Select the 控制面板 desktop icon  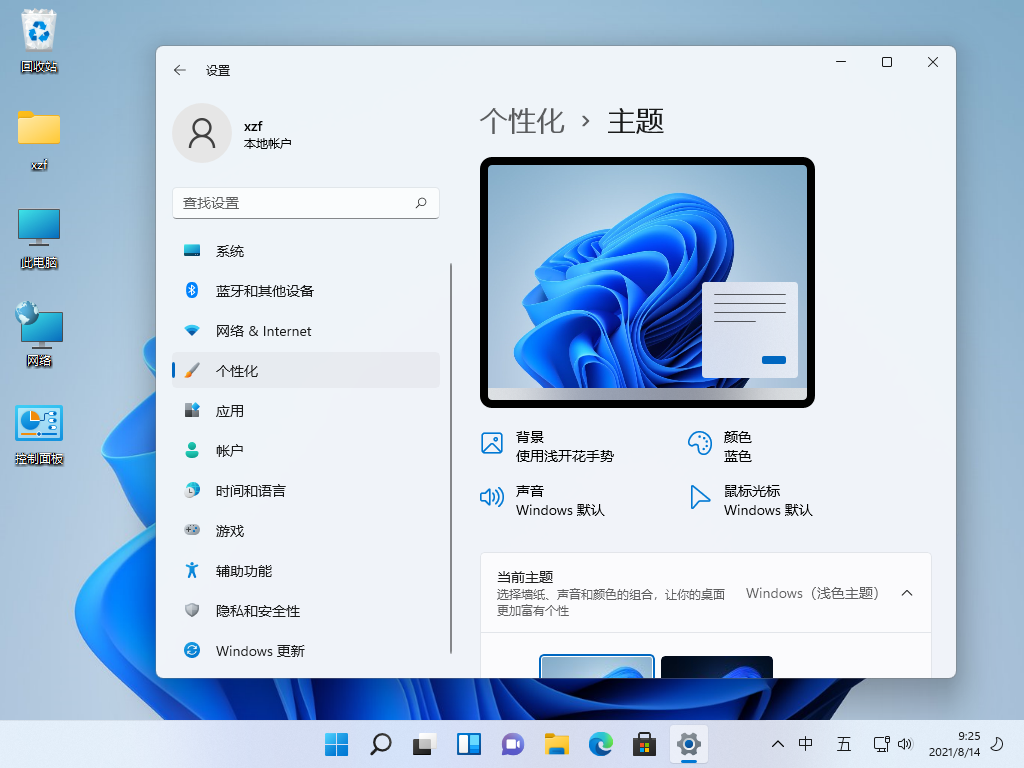tap(39, 434)
